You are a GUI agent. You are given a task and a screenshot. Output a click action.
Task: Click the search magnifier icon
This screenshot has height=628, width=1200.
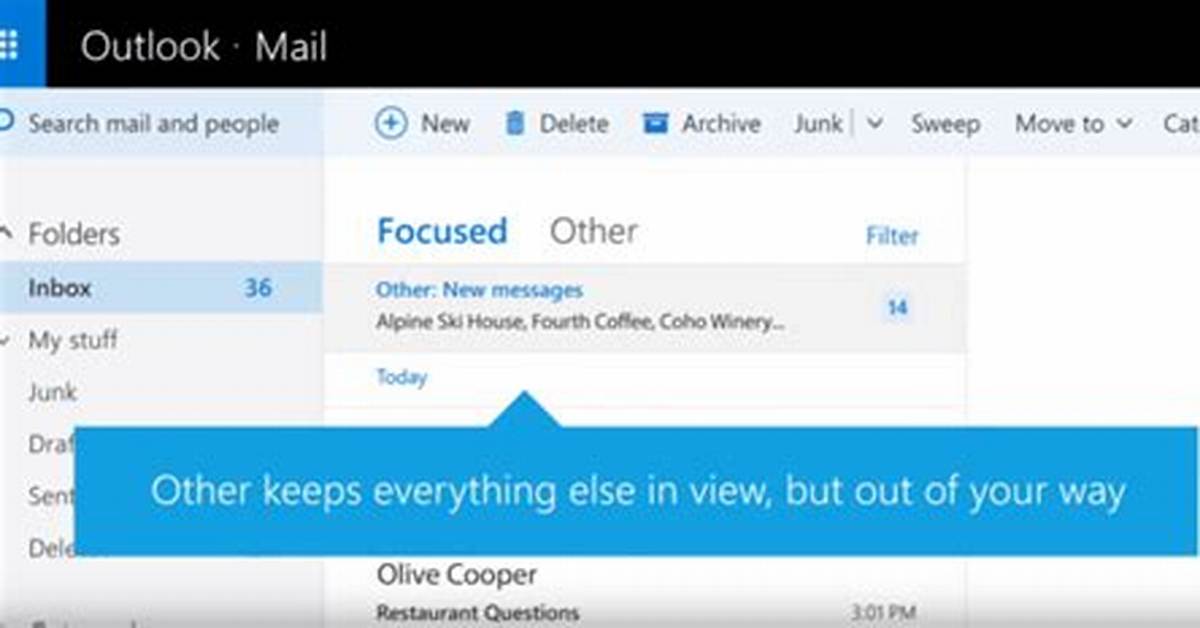pos(6,124)
